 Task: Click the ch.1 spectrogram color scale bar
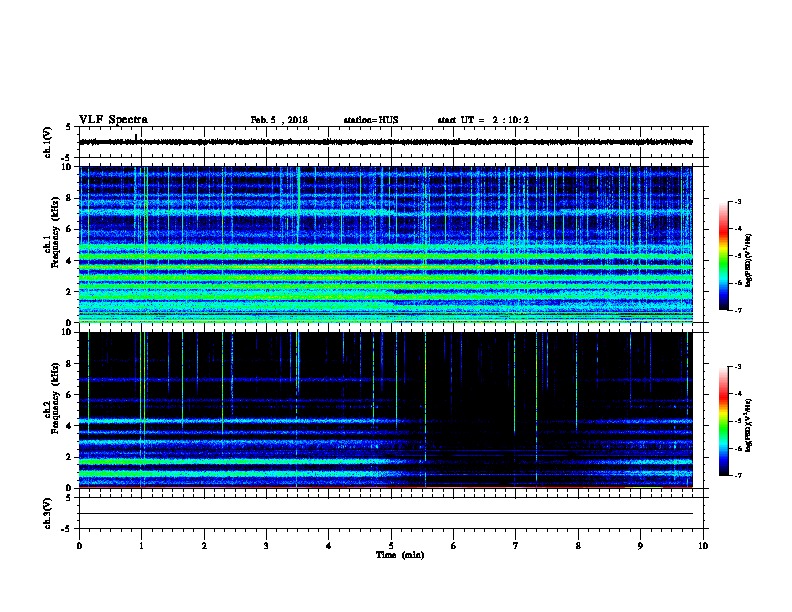[723, 256]
